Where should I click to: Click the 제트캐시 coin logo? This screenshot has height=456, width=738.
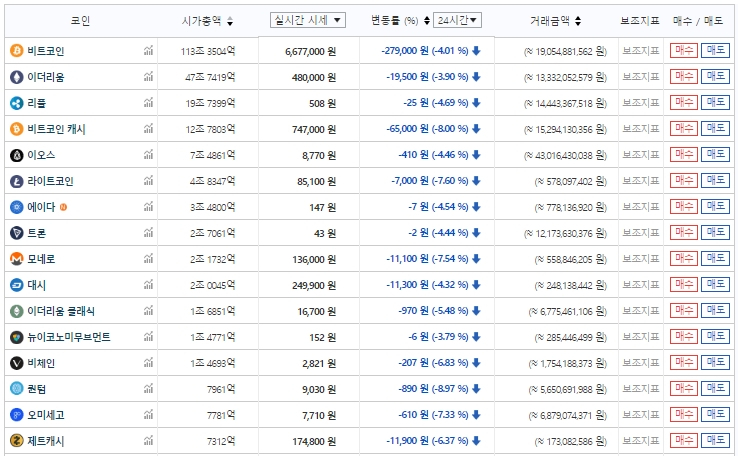[16, 441]
